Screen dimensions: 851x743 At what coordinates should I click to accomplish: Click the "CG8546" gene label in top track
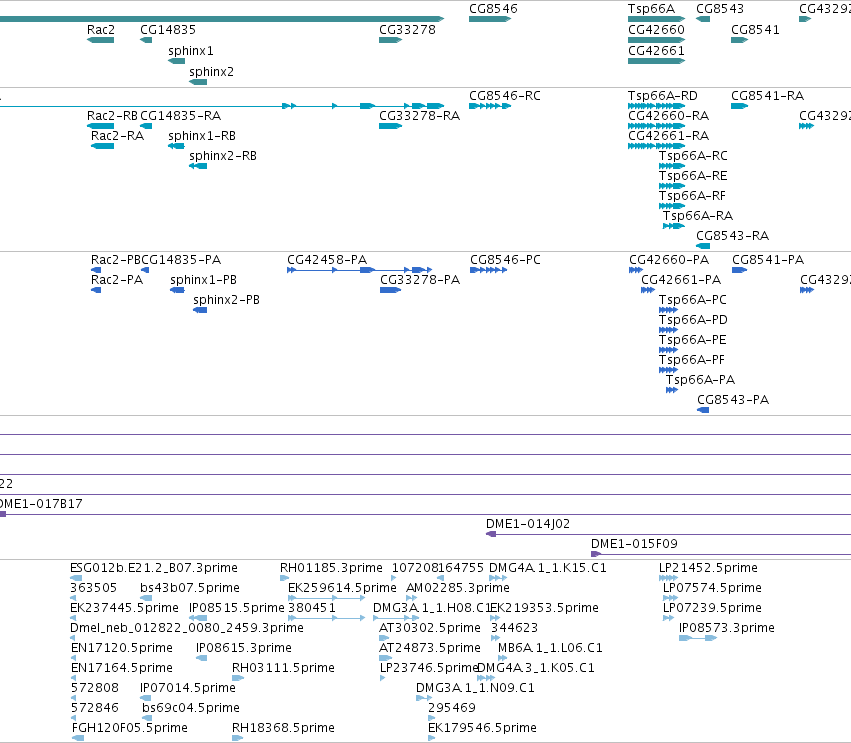click(x=493, y=9)
